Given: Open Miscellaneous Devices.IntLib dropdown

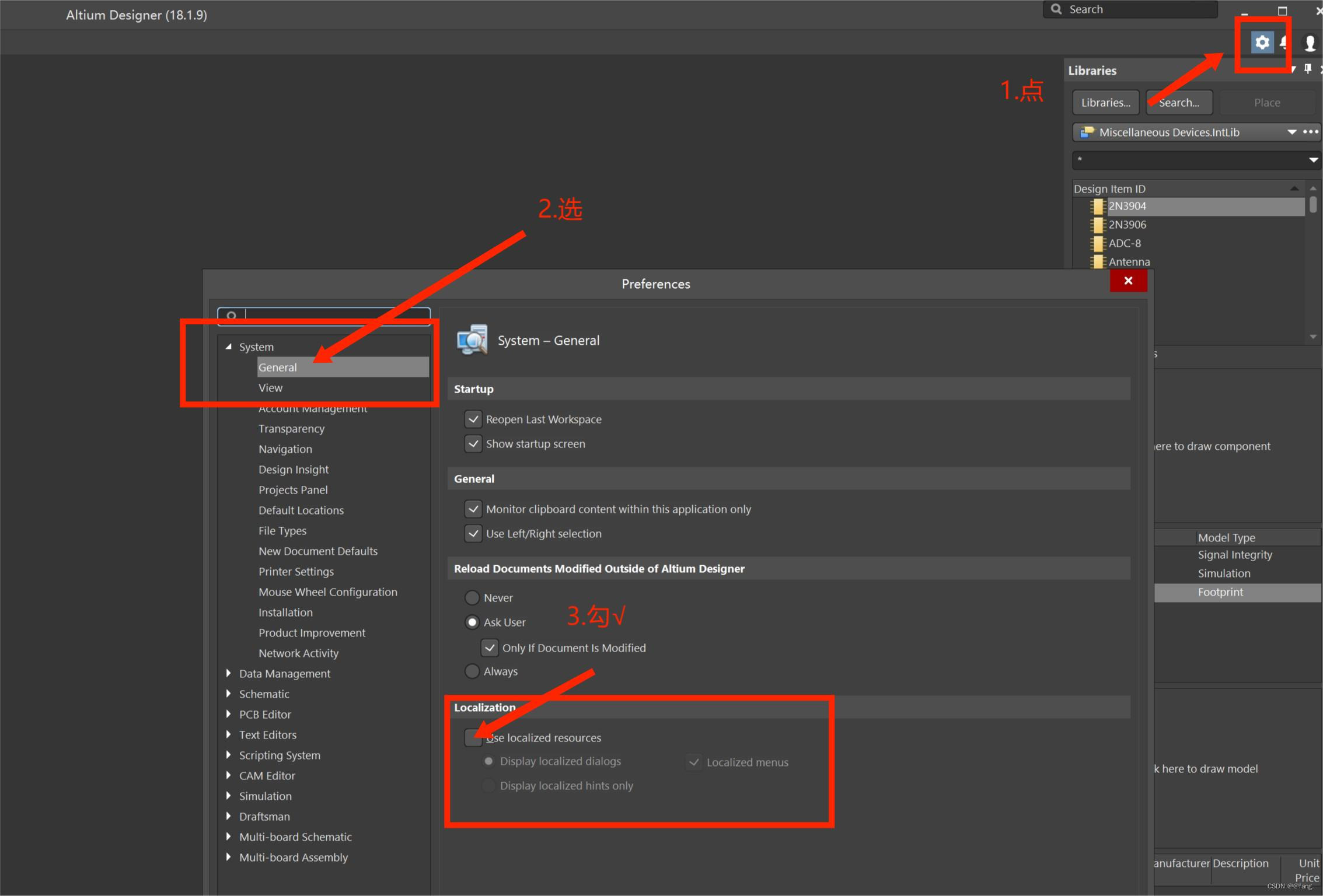Looking at the screenshot, I should [1291, 132].
